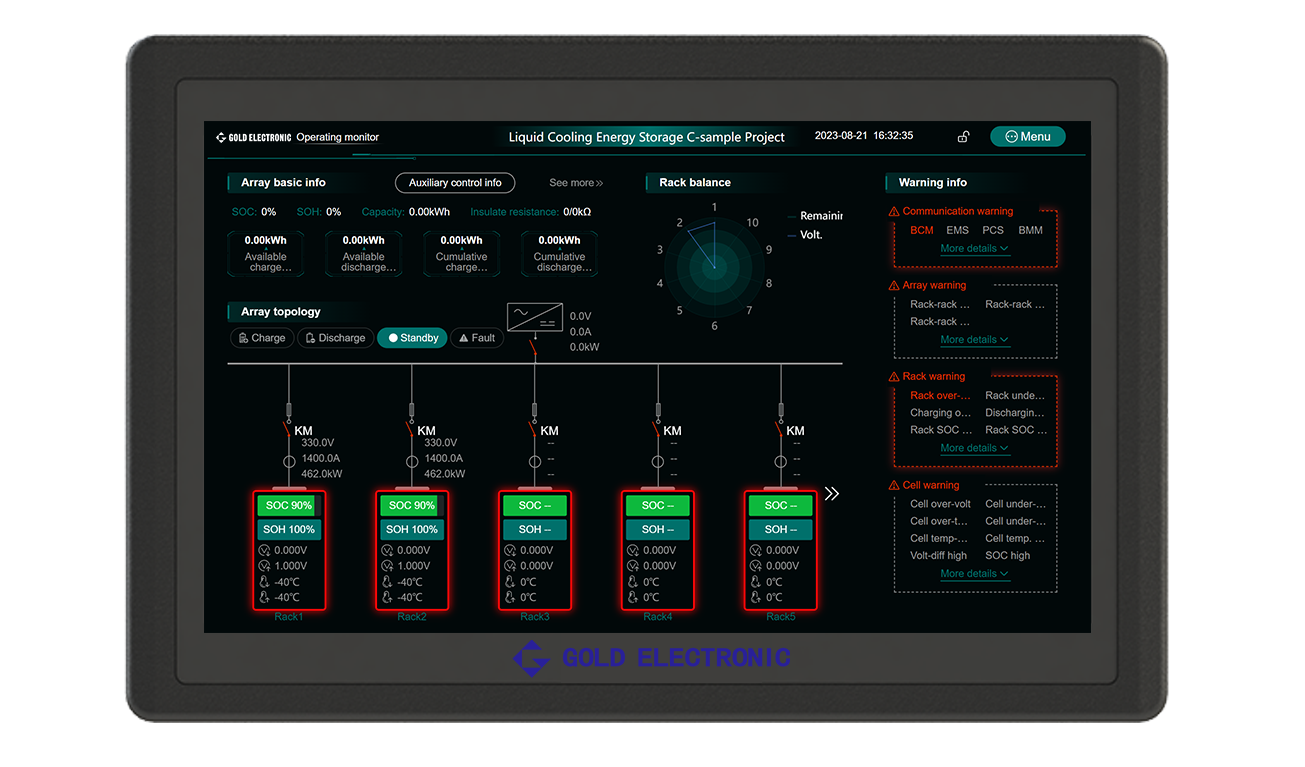Viewport: 1305px width, 767px height.
Task: Click the Gold Electronic logo in header
Action: point(254,138)
